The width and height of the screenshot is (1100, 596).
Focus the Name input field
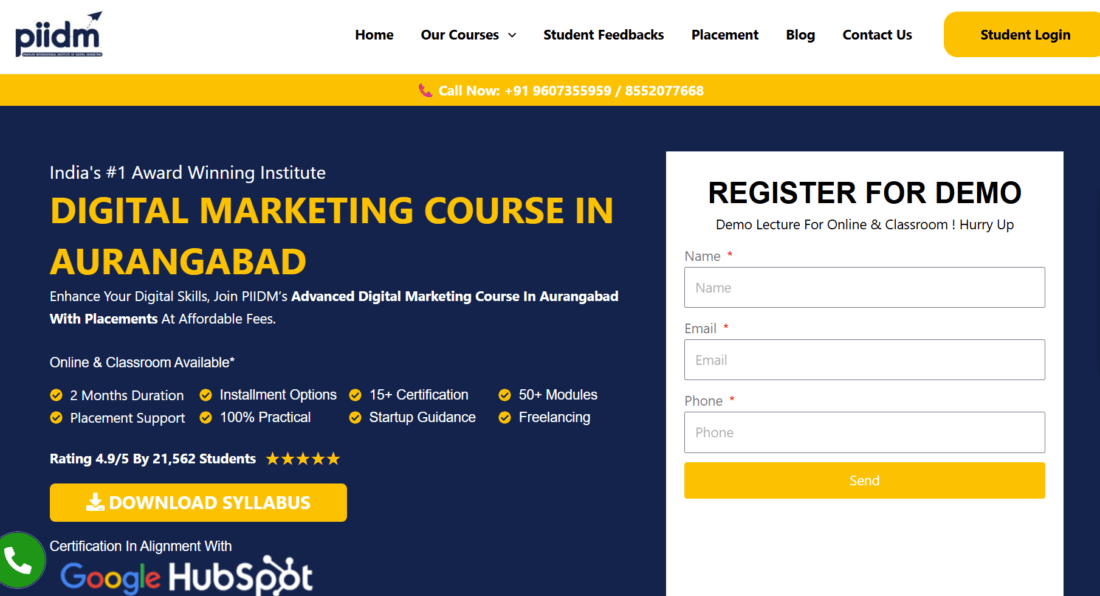coord(864,287)
